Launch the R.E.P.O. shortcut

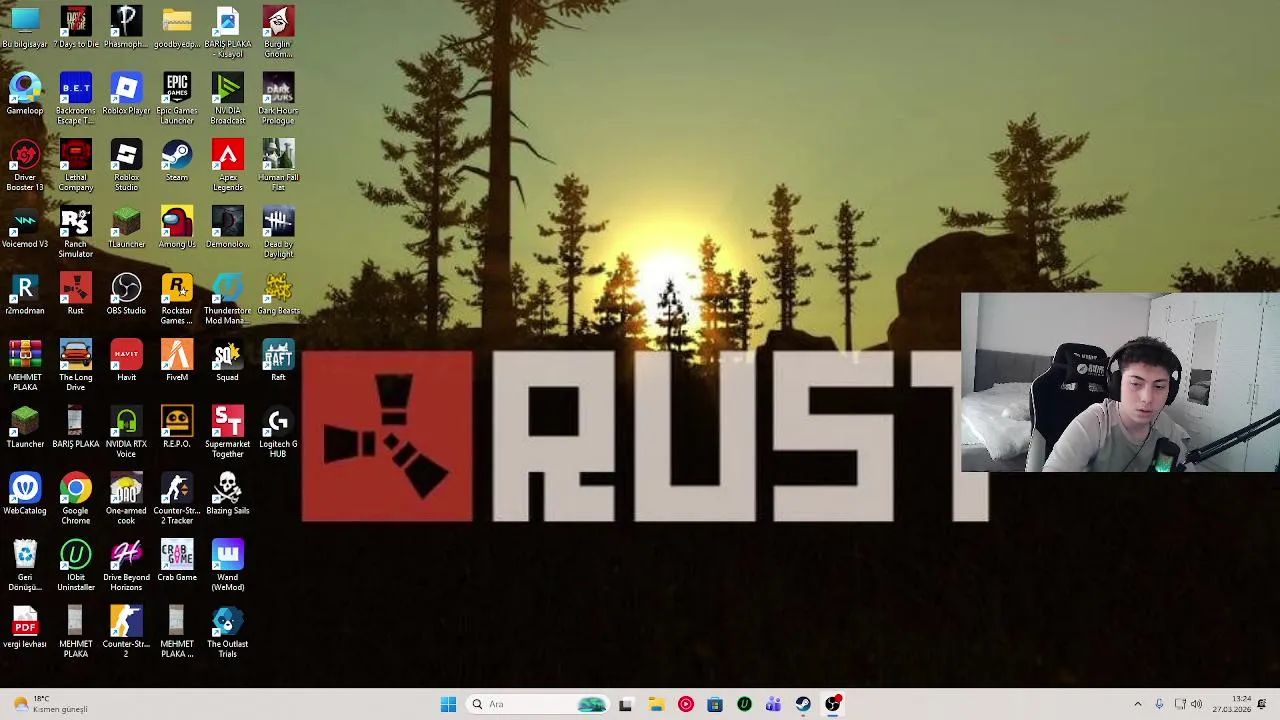177,428
